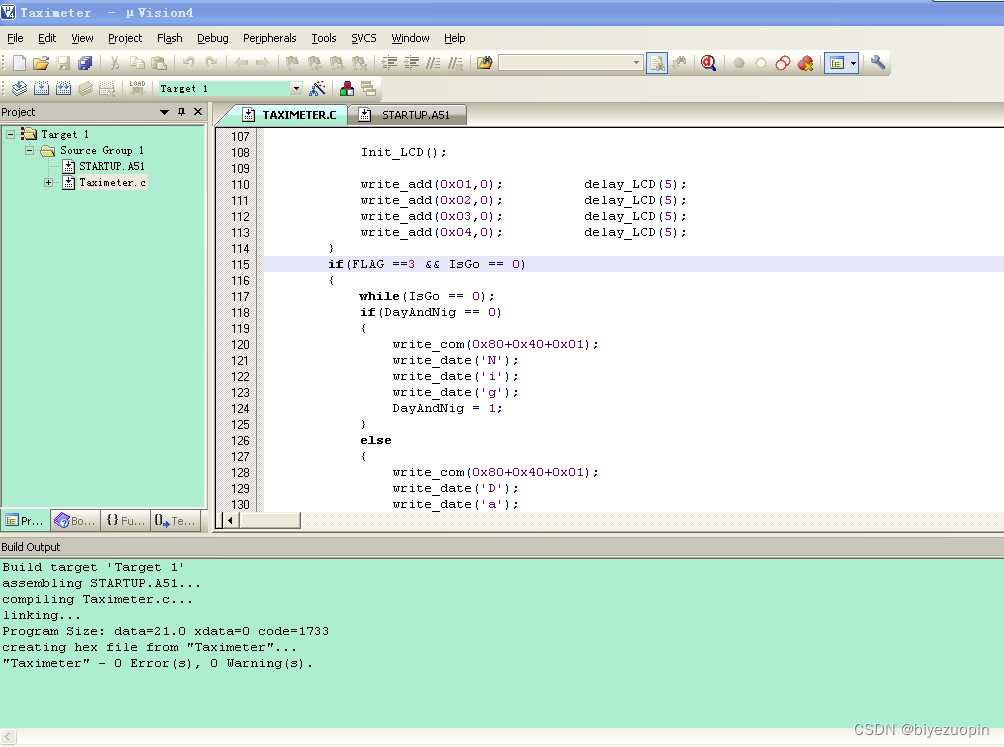Click the Redo arrow icon
This screenshot has height=747, width=1004.
pos(211,63)
